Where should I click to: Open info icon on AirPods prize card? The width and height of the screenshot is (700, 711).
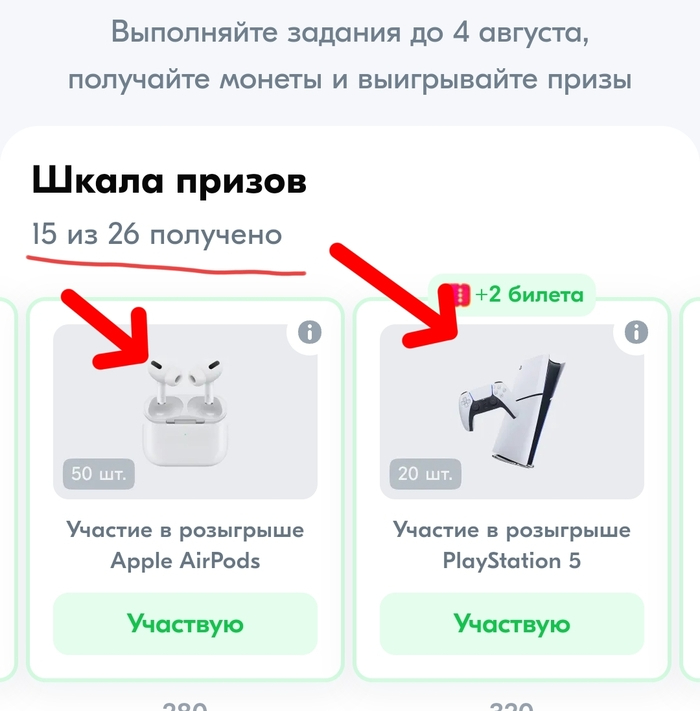310,332
